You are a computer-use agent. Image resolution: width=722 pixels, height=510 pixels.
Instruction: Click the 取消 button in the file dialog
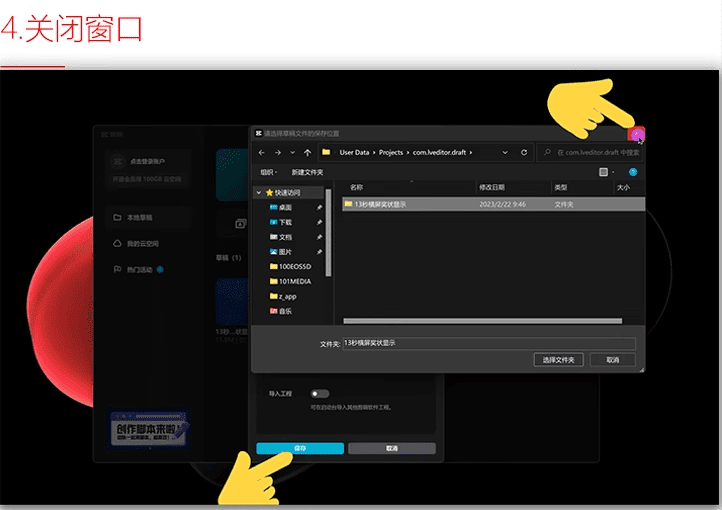click(x=612, y=359)
